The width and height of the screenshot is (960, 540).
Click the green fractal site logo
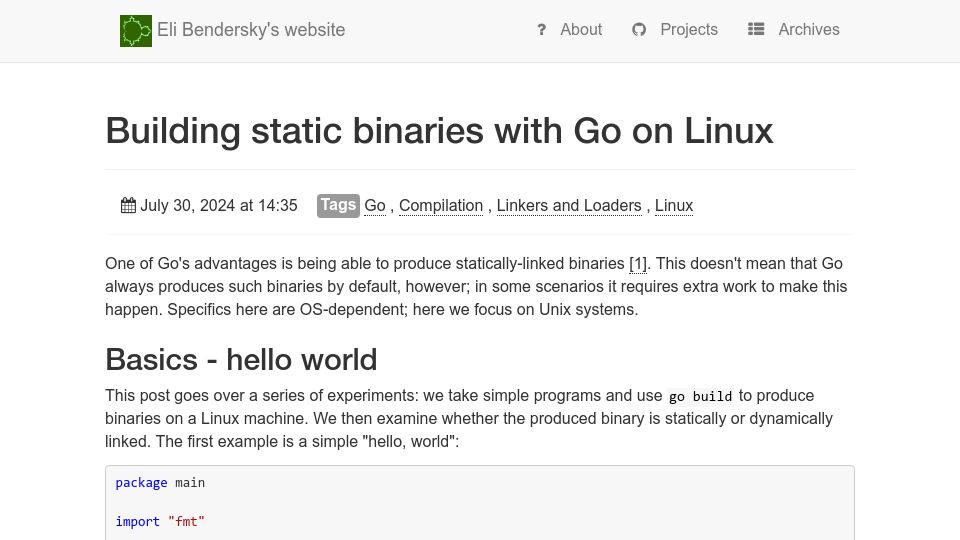[x=136, y=31]
